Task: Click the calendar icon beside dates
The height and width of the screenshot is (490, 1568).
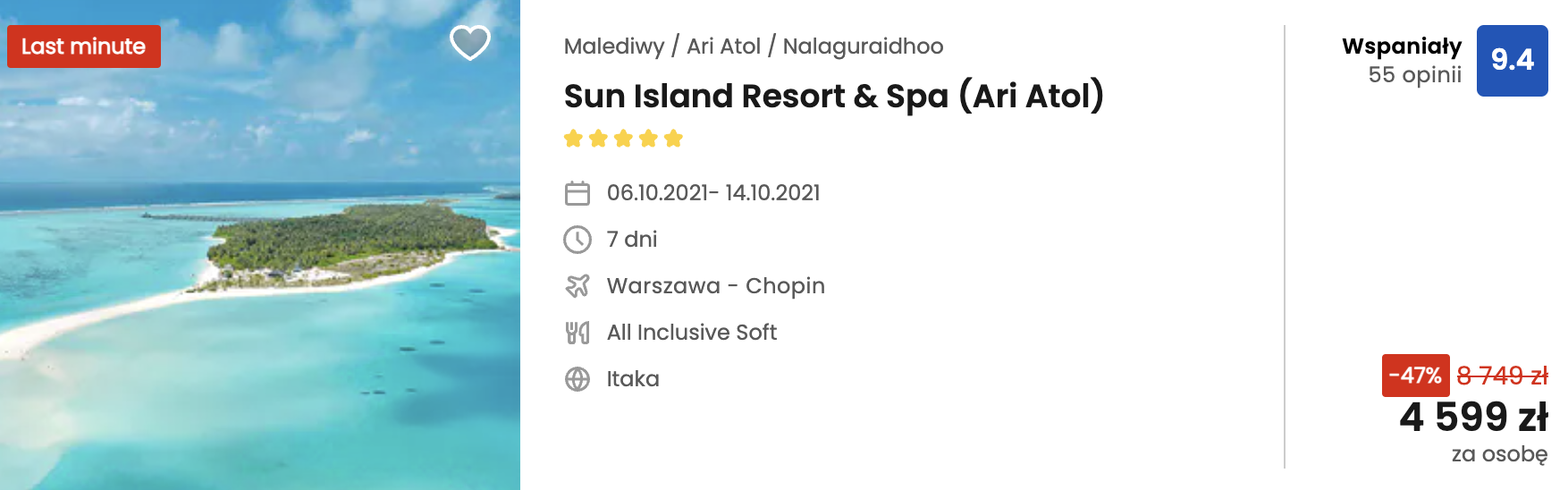Action: (577, 193)
